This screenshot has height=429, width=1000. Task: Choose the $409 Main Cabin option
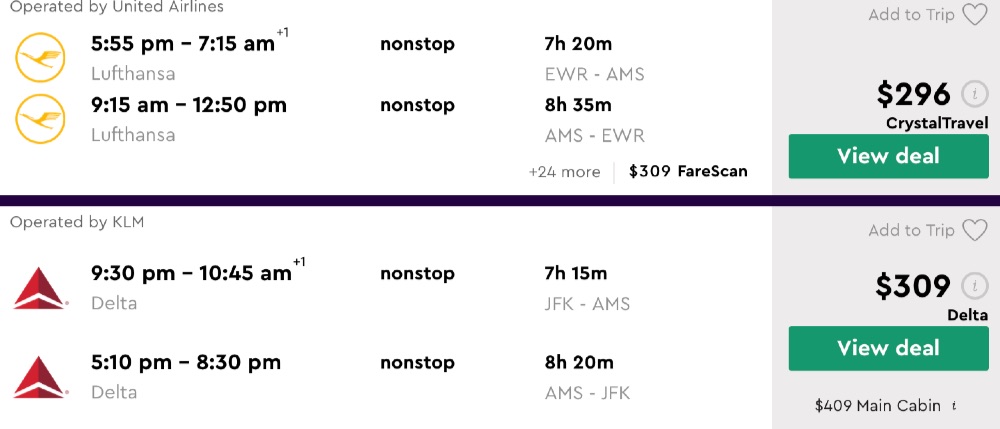pos(878,406)
